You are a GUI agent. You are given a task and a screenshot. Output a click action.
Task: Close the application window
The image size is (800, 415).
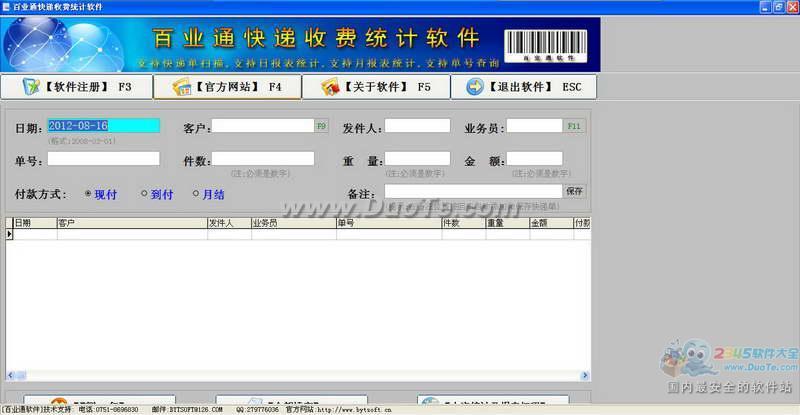(x=792, y=7)
